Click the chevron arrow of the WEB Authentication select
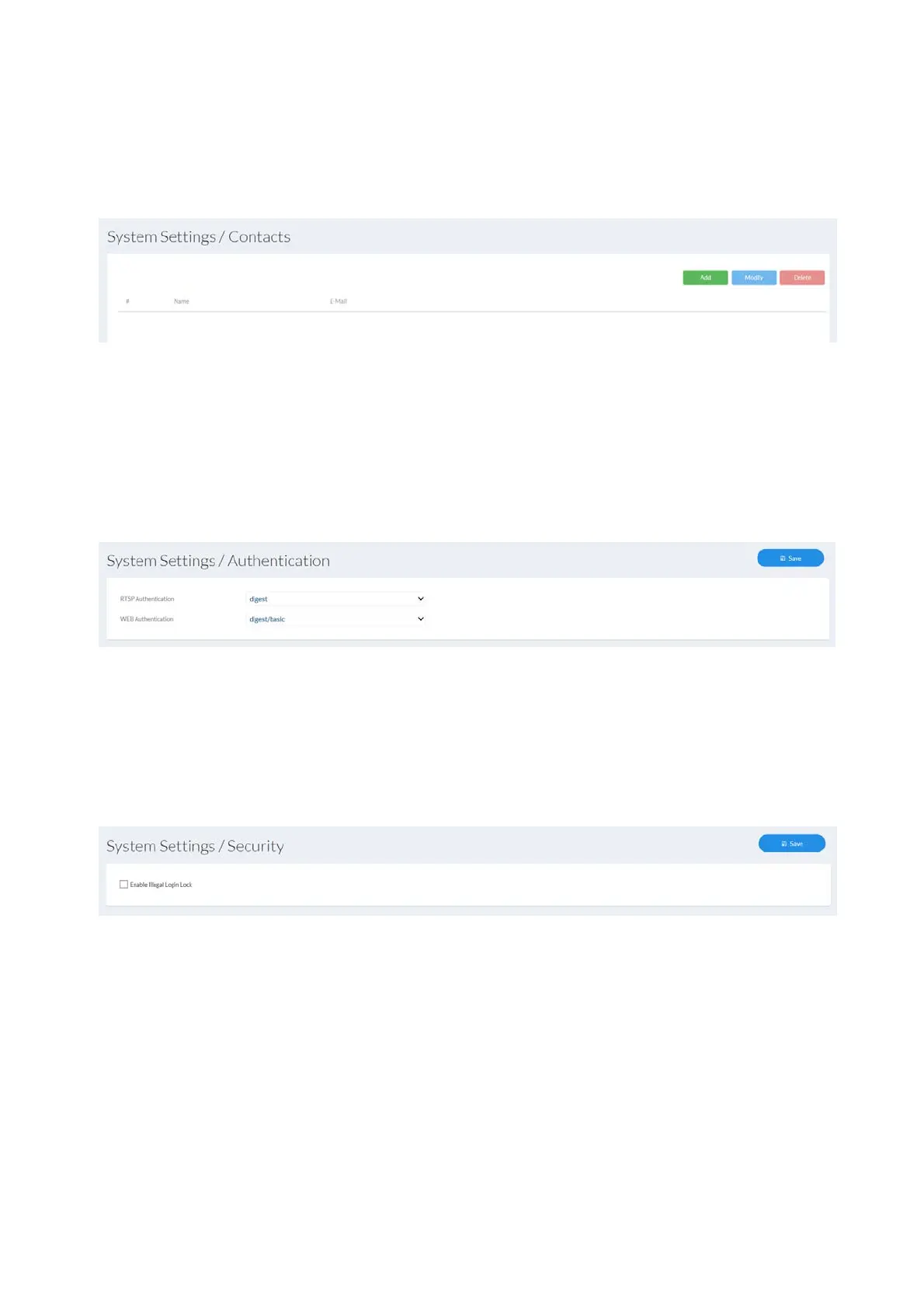The width and height of the screenshot is (924, 1308). tap(421, 619)
